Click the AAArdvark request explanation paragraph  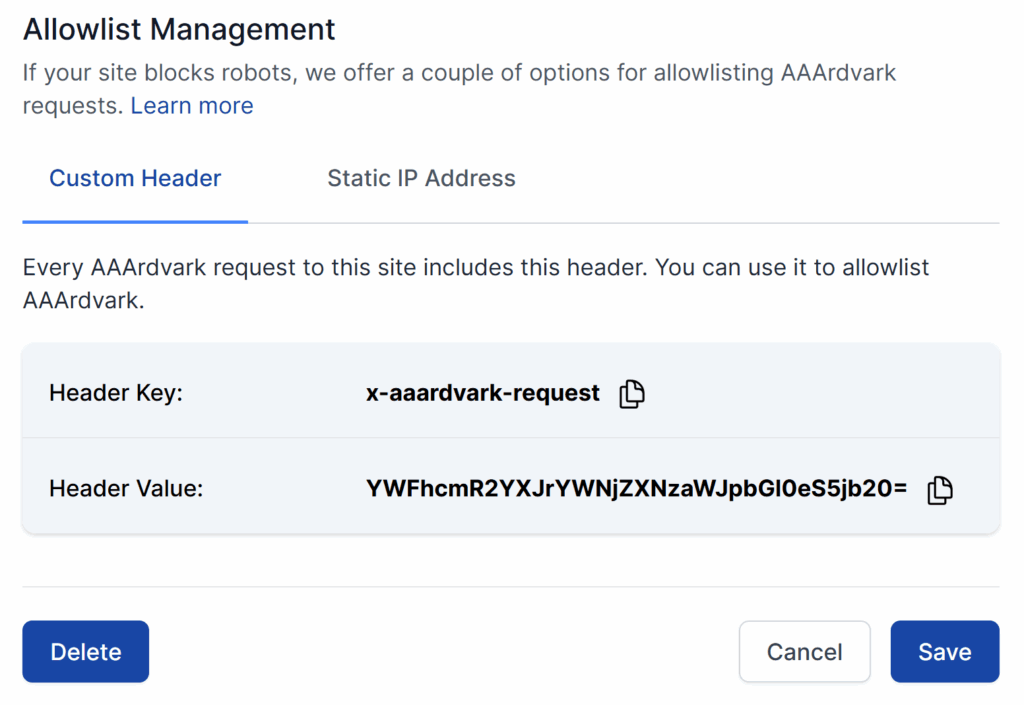pyautogui.click(x=475, y=282)
